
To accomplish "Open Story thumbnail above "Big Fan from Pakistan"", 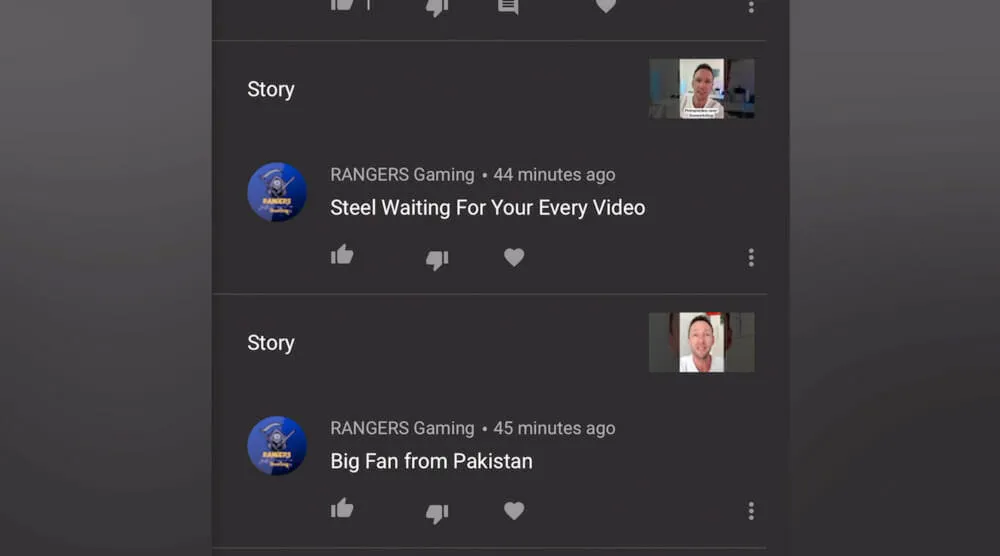I will click(702, 342).
